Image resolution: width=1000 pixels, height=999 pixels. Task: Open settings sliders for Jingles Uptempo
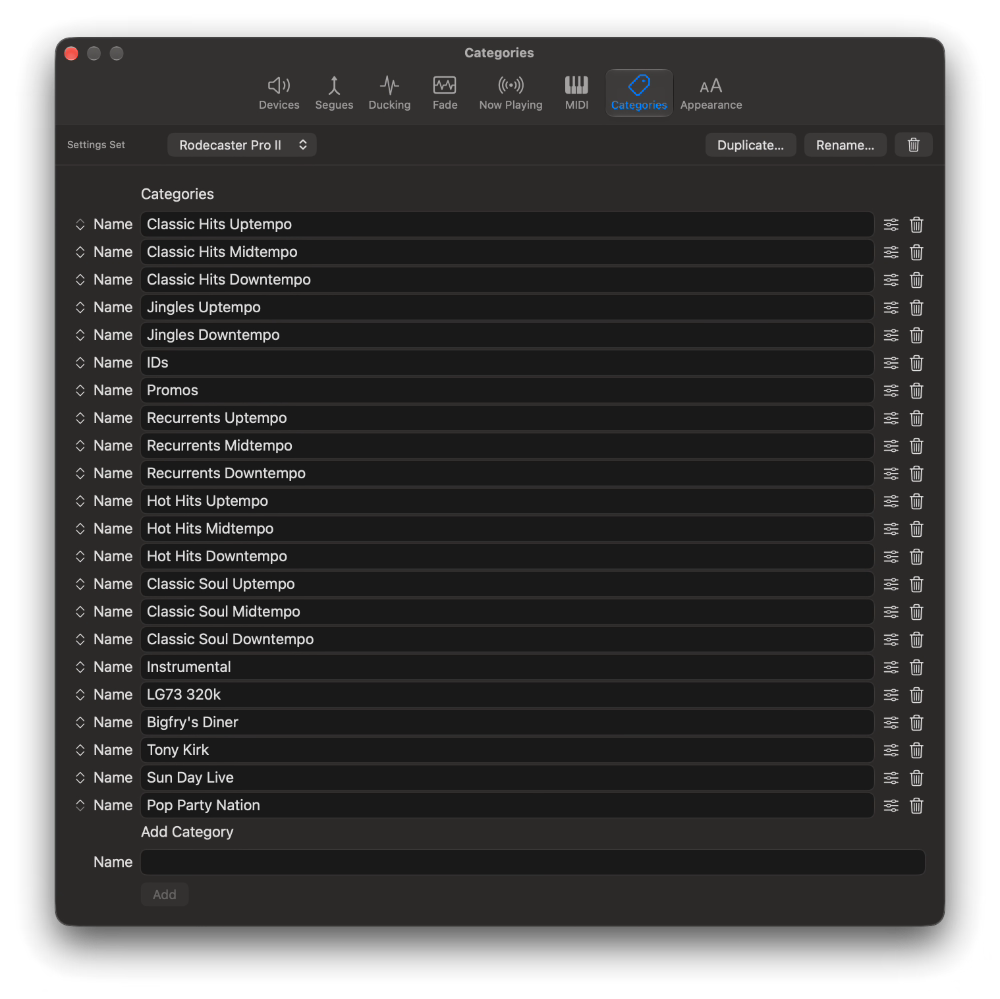point(891,307)
